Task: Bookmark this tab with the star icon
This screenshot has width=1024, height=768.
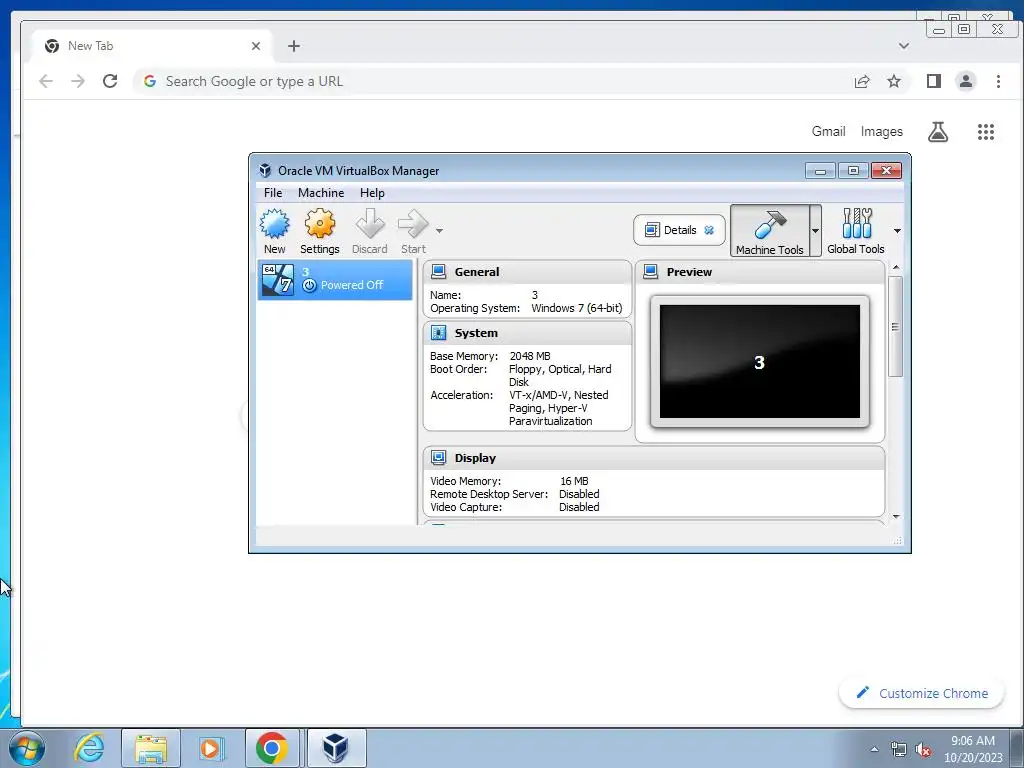Action: [x=893, y=81]
